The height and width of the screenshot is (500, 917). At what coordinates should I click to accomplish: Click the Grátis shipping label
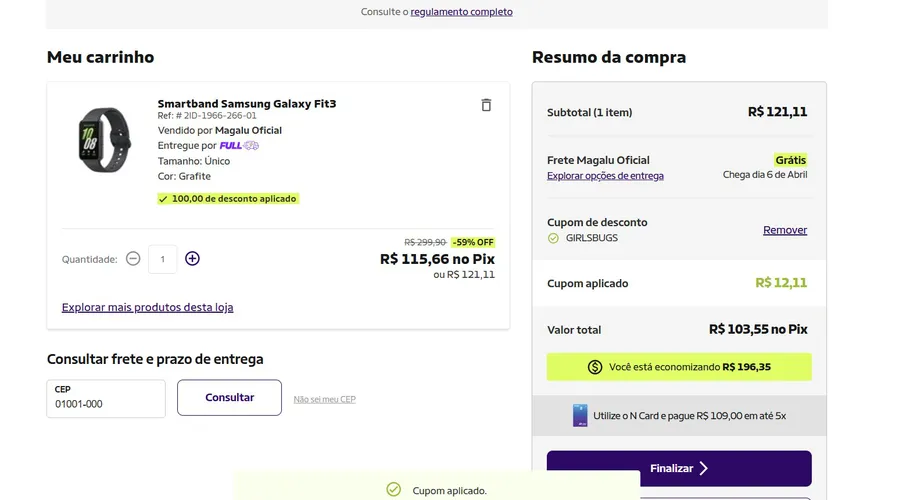pyautogui.click(x=791, y=160)
